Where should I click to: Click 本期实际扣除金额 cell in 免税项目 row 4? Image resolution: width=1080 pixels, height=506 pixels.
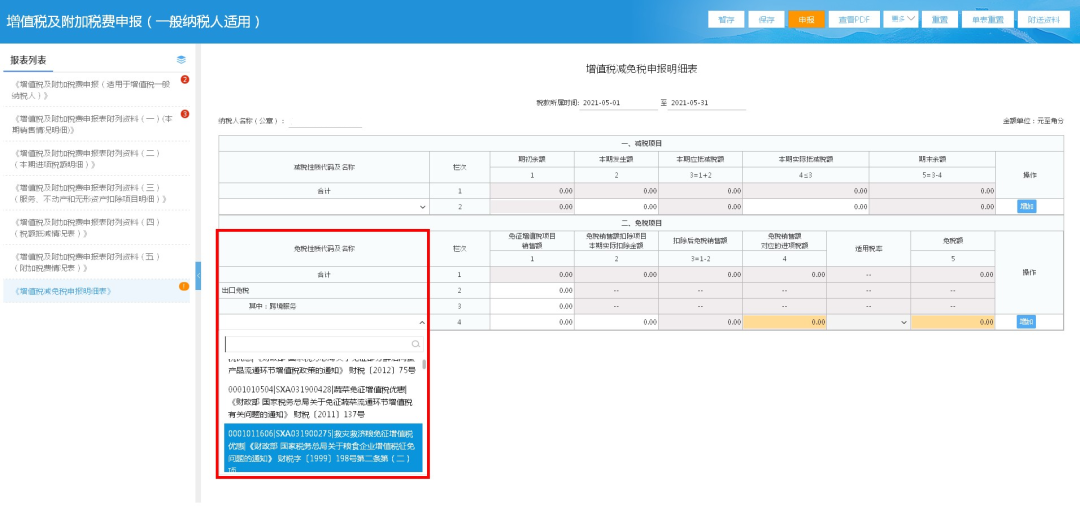coord(616,321)
